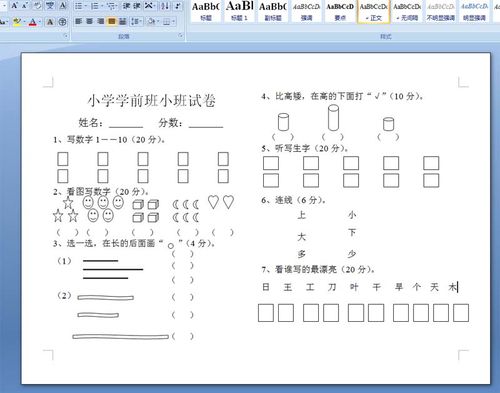Click the character 少 in 连线
The height and width of the screenshot is (393, 500).
(x=352, y=254)
